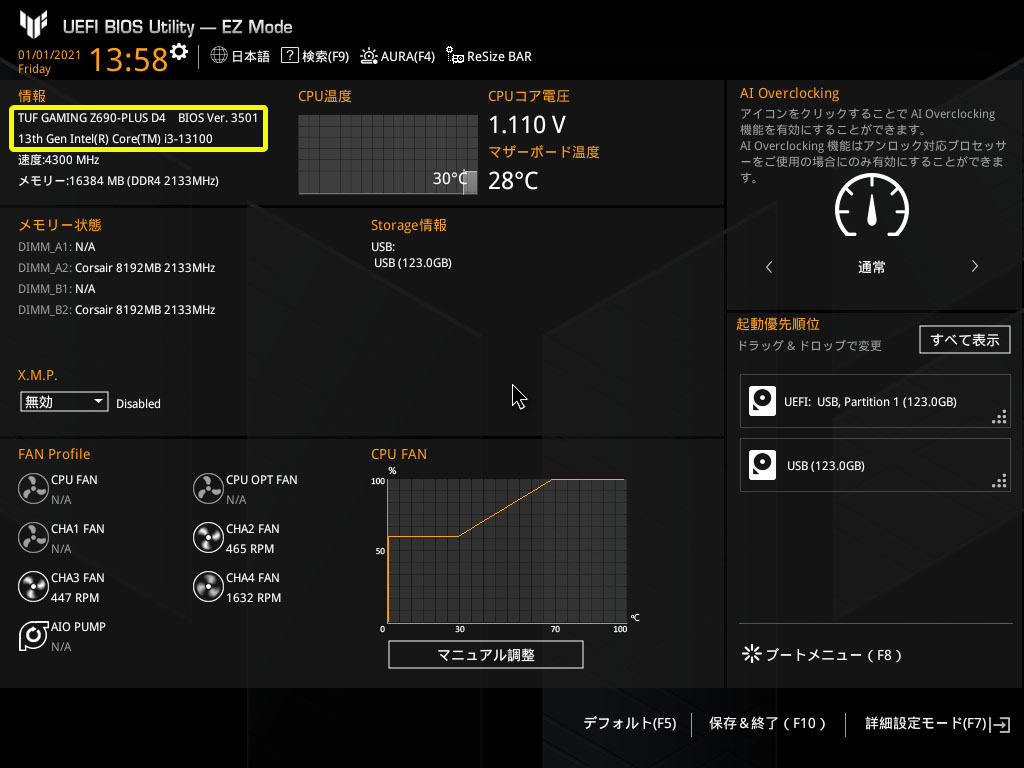1024x768 pixels.
Task: Click the CHA4 FAN icon showing 1632 RPM
Action: point(208,585)
